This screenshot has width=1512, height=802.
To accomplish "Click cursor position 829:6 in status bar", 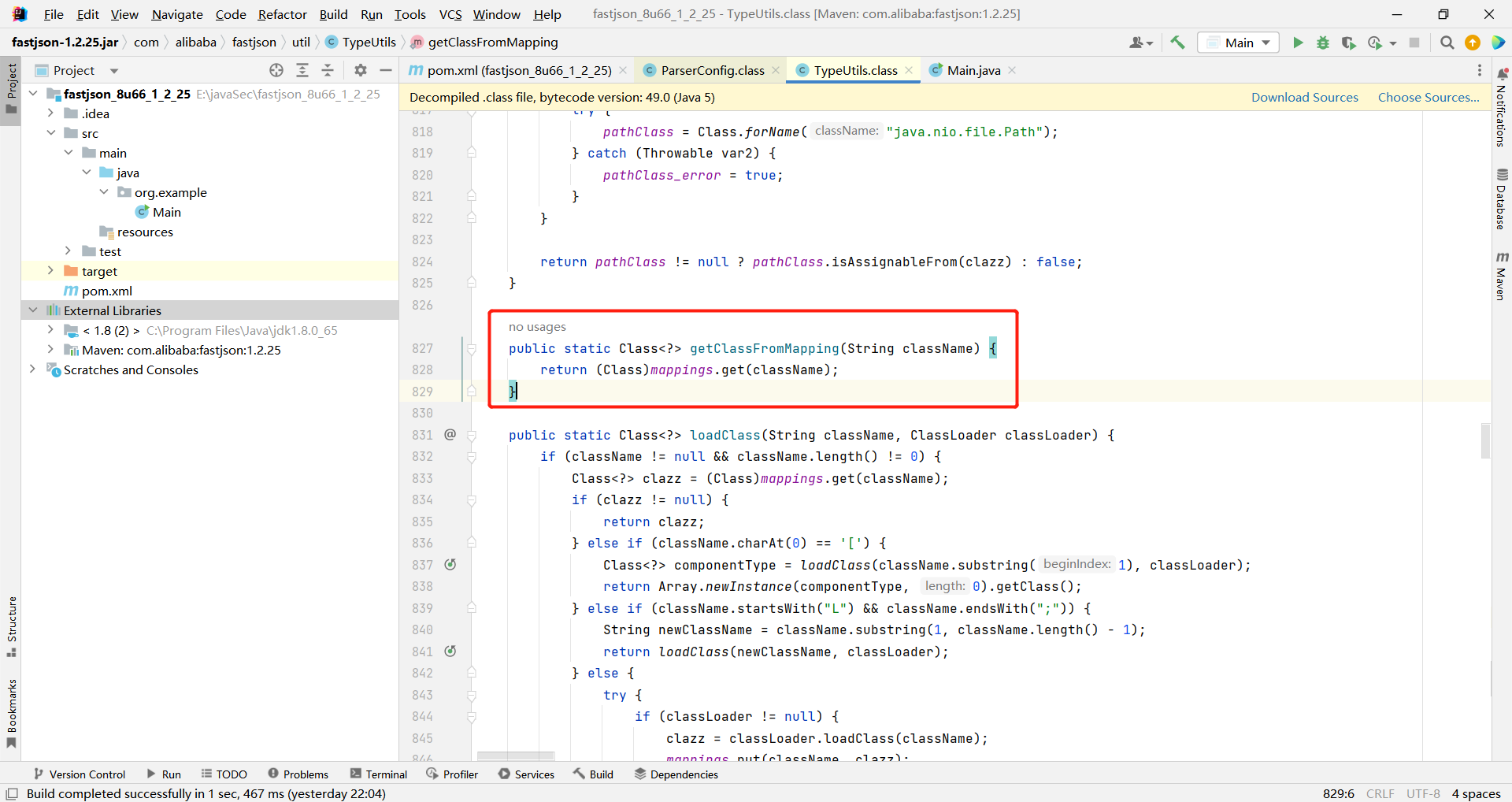I will 1338,793.
